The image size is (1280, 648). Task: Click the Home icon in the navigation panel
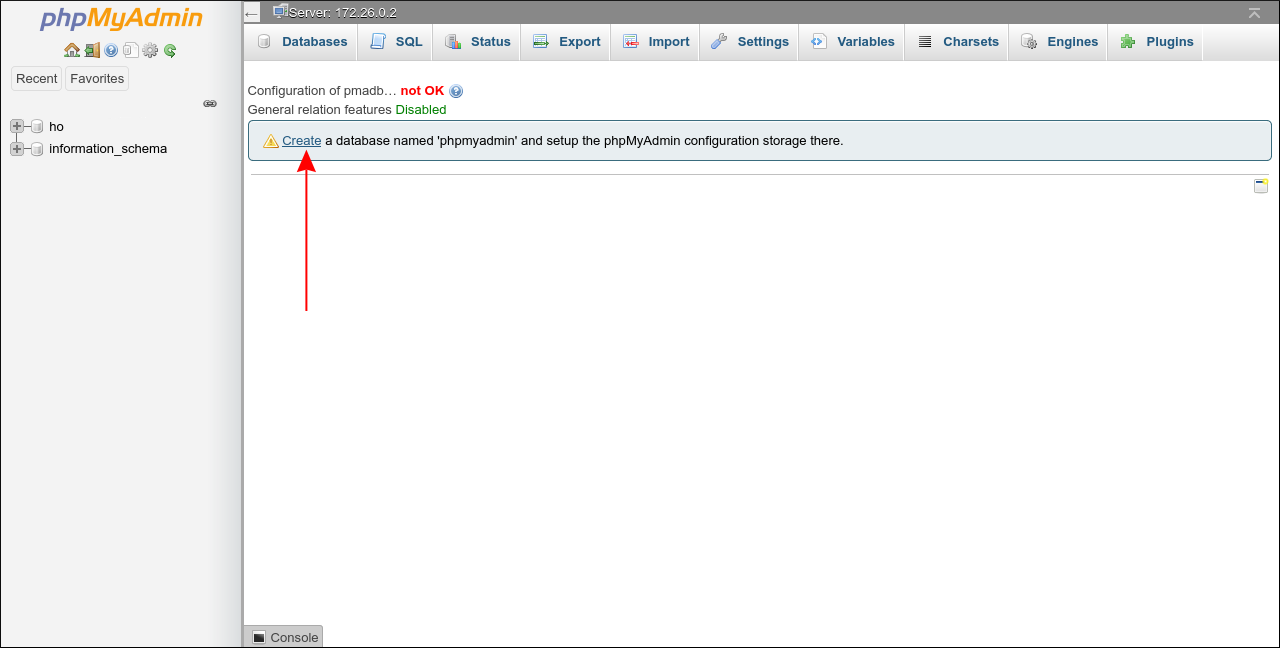click(x=72, y=48)
